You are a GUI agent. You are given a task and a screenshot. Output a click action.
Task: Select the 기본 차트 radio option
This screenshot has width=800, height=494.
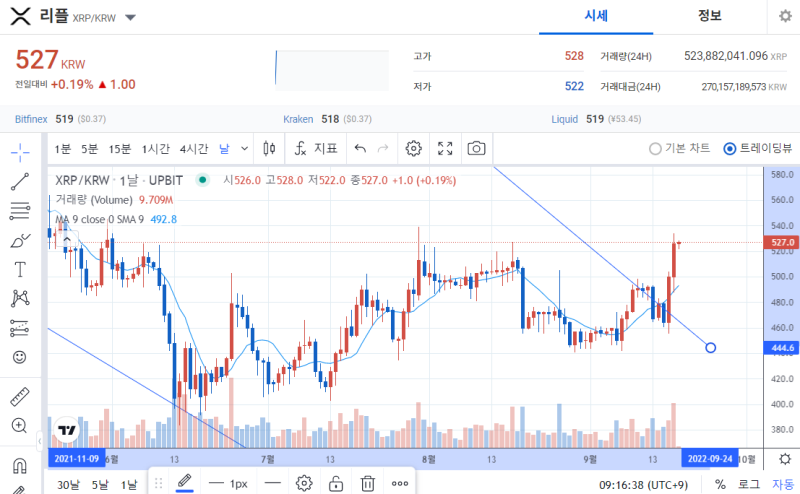coord(679,149)
